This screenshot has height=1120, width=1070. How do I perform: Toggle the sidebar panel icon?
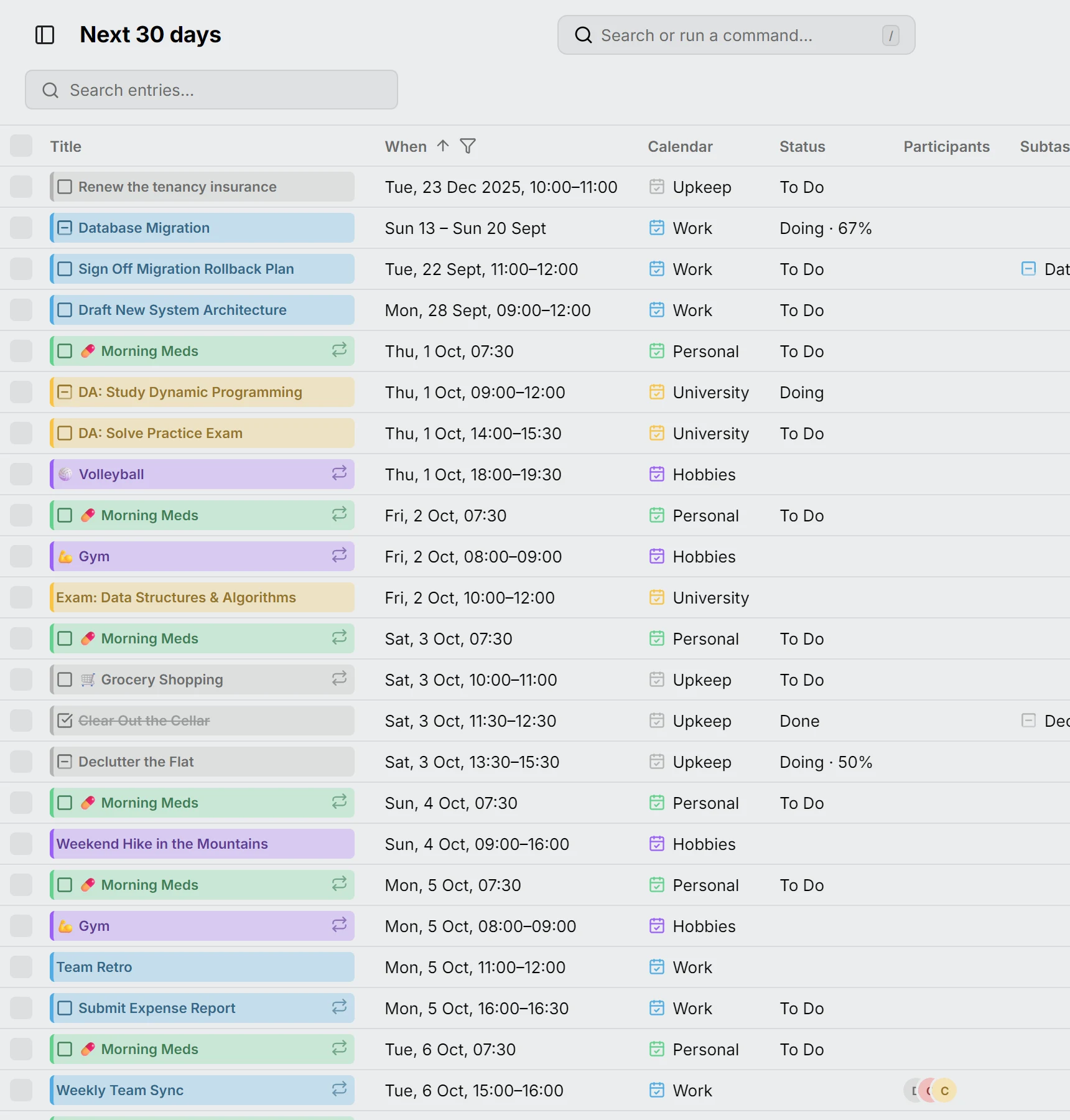(45, 35)
